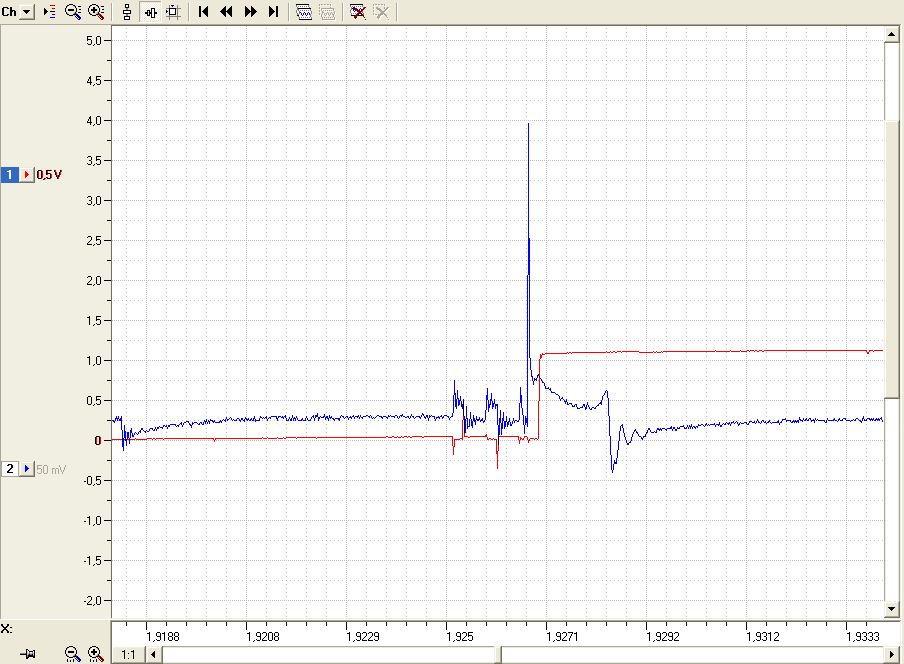Select channel 1 number box
Screen dimensions: 904x664
click(10, 175)
